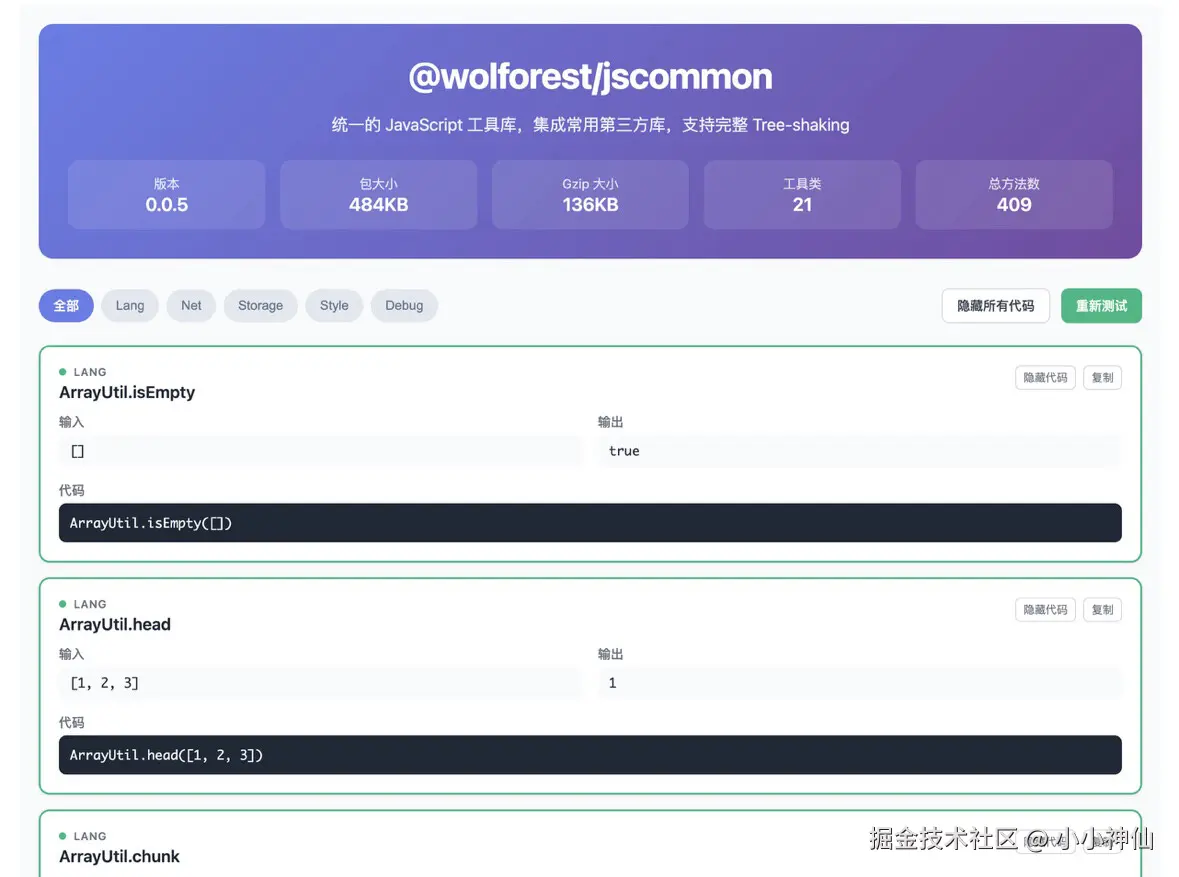Click the output value true
This screenshot has height=877, width=1179.
pos(859,451)
